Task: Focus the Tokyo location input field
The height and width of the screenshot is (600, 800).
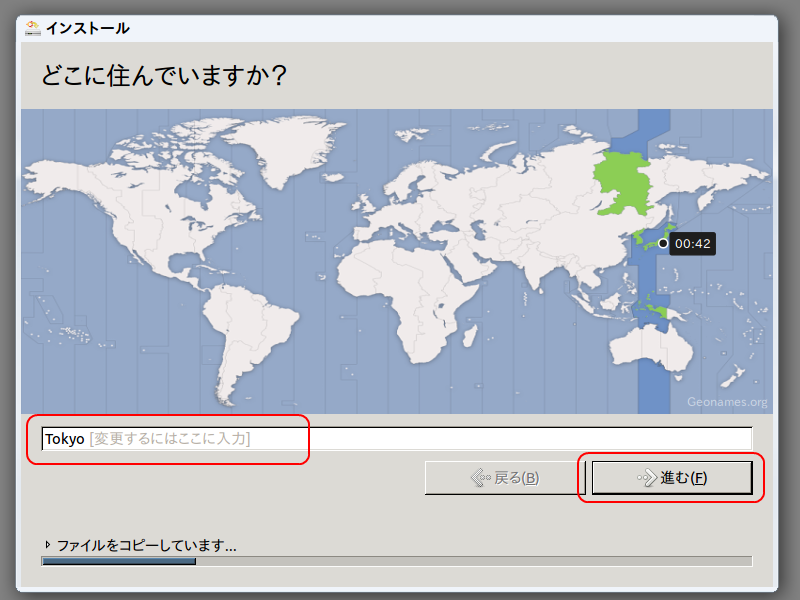Action: click(x=396, y=439)
